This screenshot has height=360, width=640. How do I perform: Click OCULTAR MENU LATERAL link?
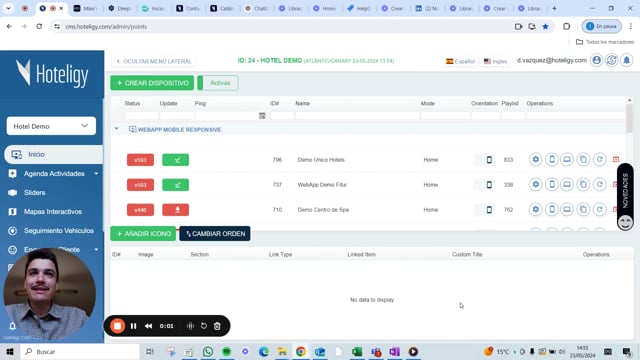pos(154,61)
